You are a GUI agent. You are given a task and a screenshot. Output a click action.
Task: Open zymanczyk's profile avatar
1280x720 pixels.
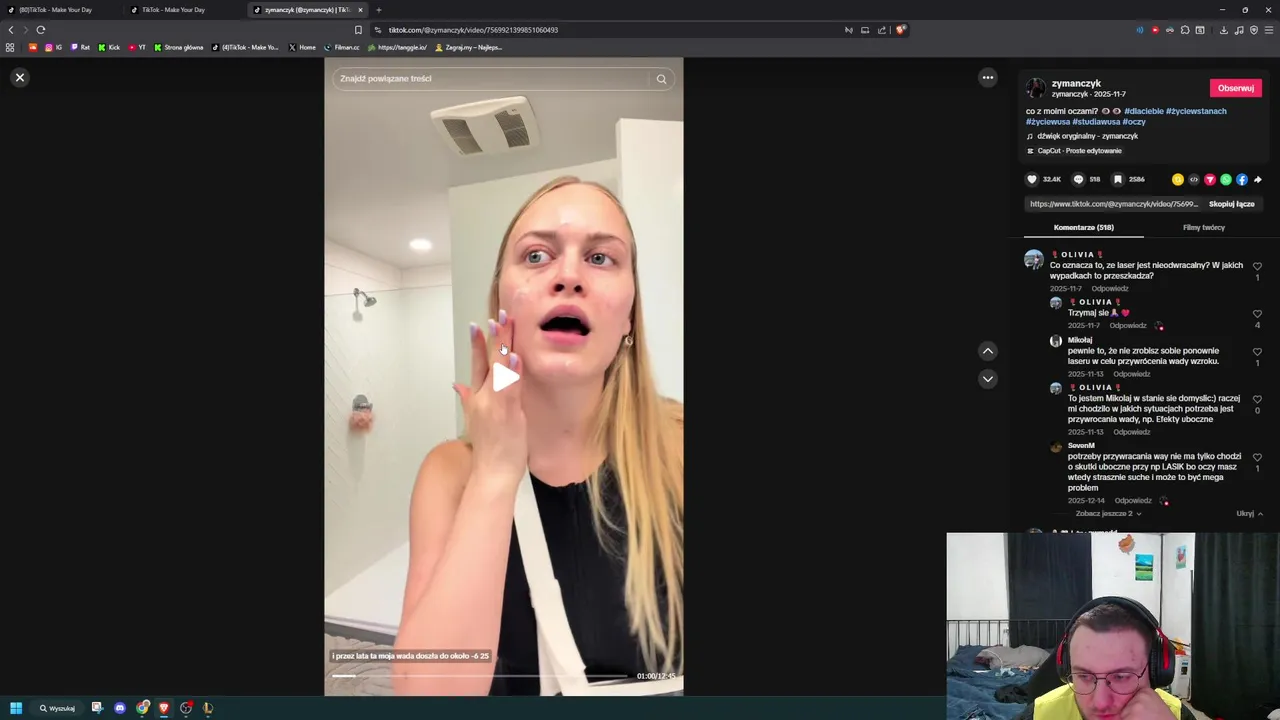pos(1036,88)
